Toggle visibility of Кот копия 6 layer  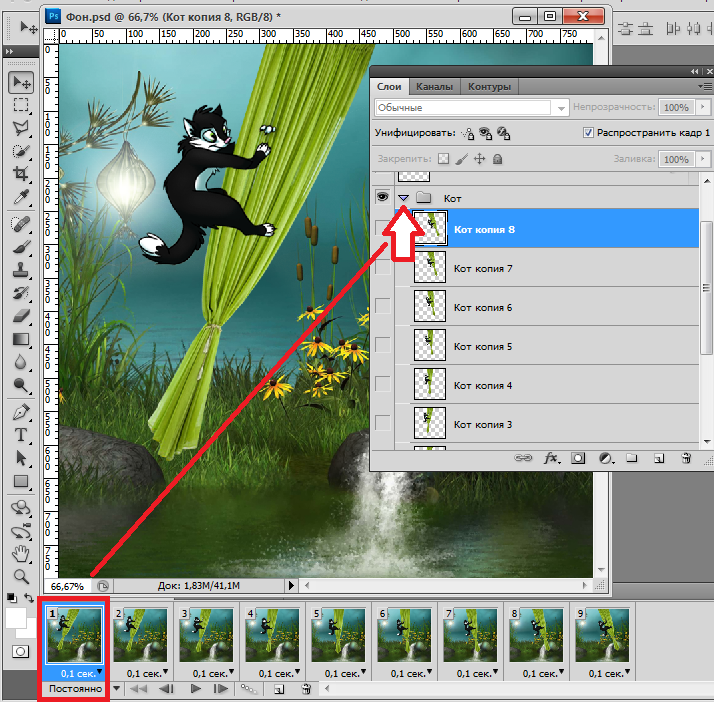coord(382,306)
